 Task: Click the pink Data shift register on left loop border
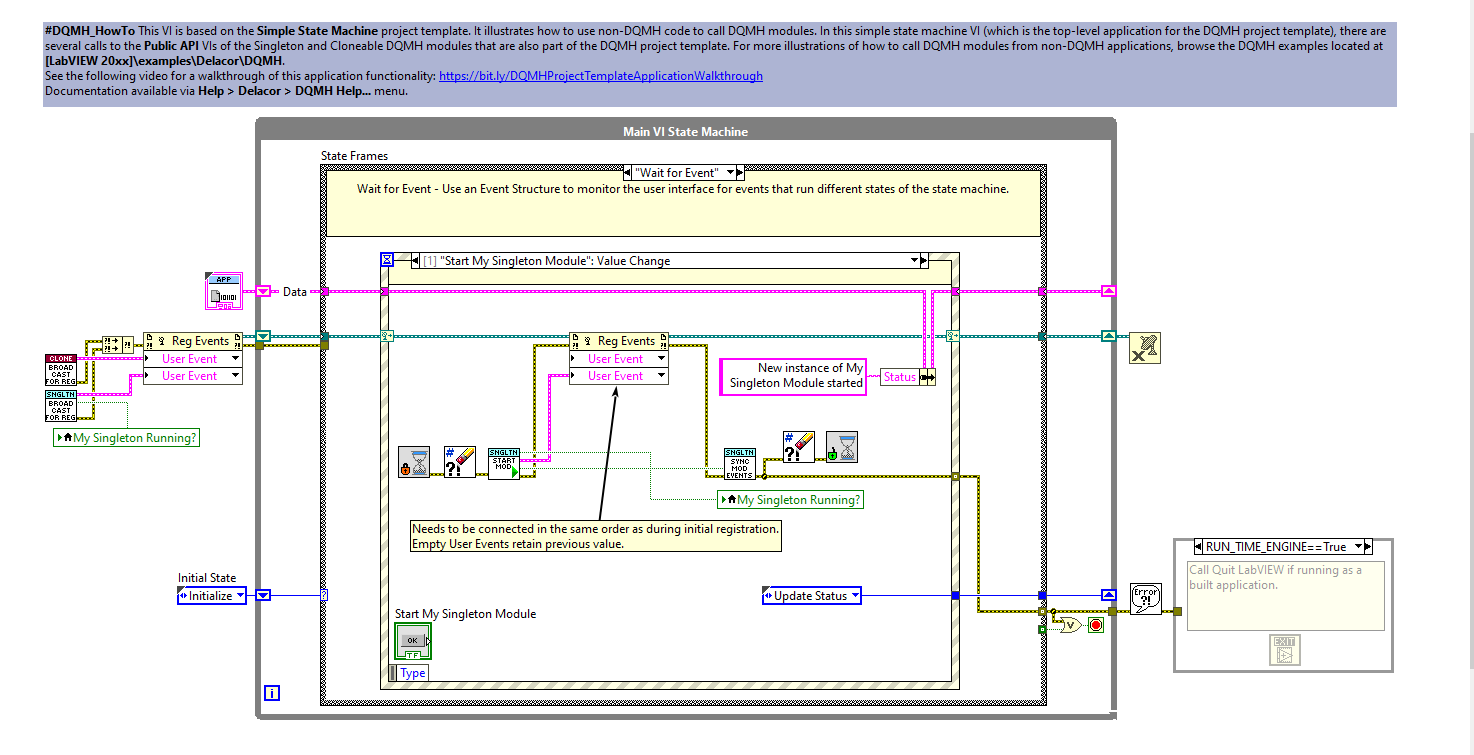(263, 291)
